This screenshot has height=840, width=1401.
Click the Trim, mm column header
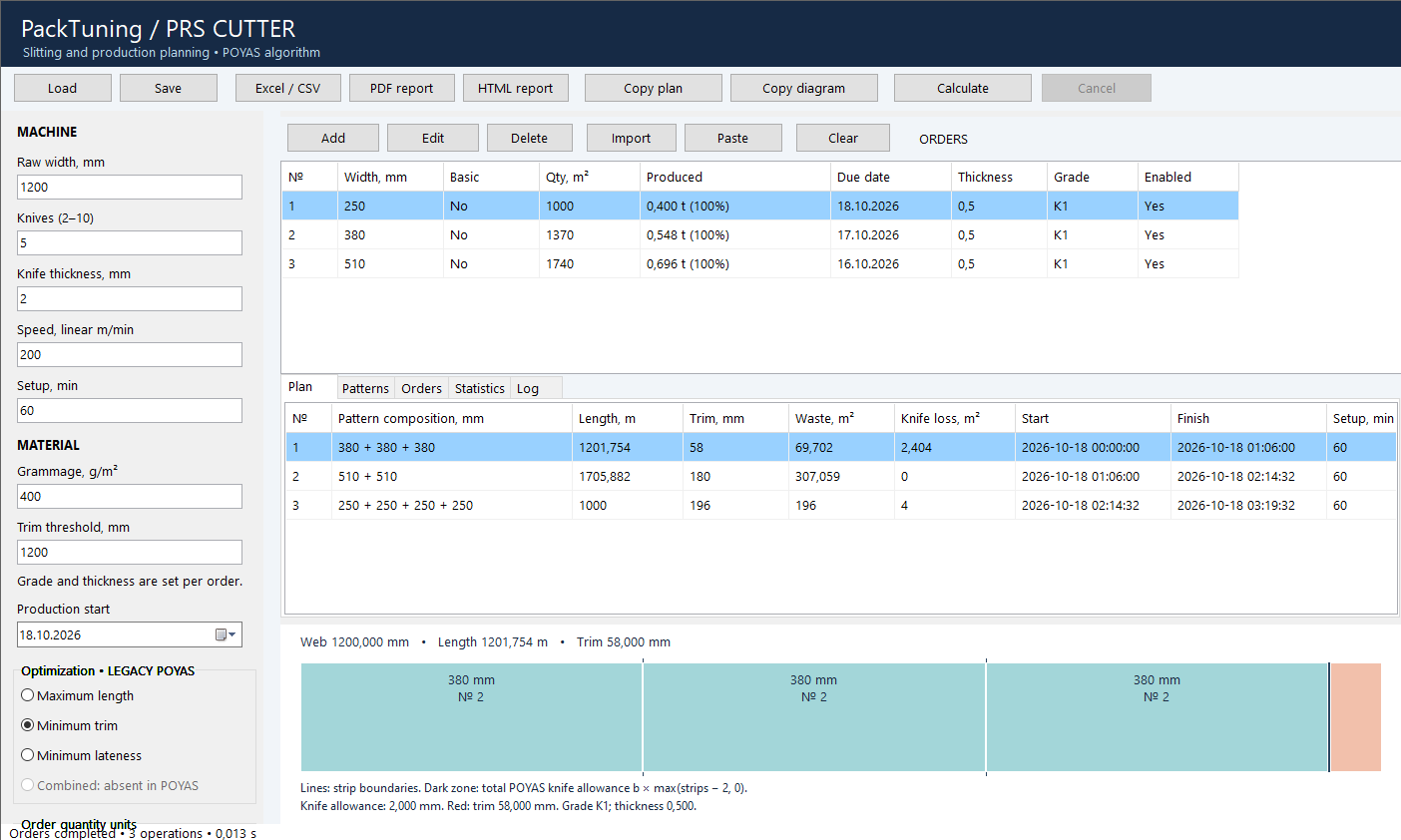click(736, 418)
